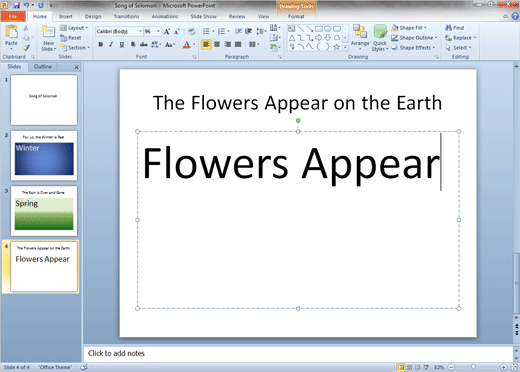Switch to the Insert tab
Viewport: 520px width, 372px height.
(66, 16)
